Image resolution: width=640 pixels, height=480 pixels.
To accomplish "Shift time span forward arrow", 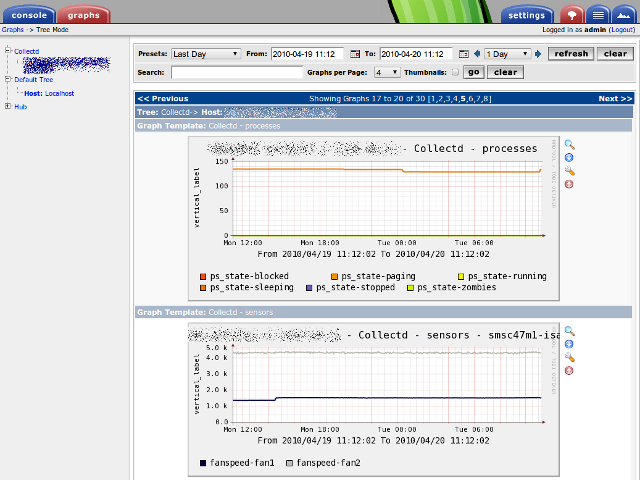I will point(538,54).
